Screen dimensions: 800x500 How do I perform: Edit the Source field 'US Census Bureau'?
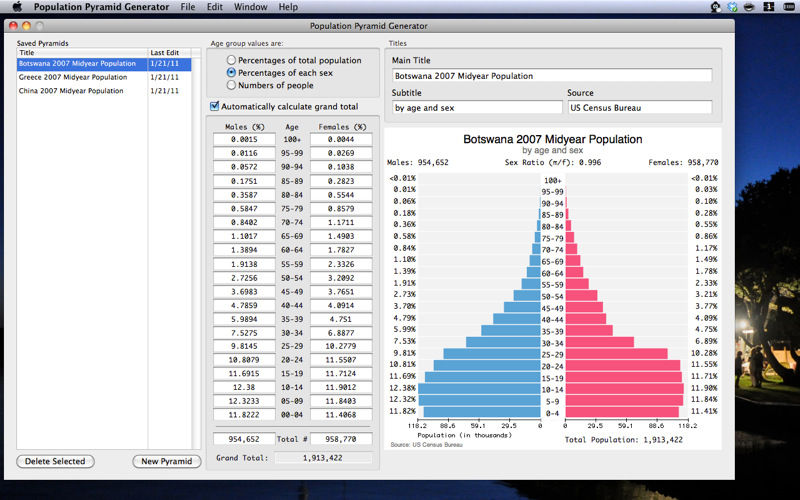coord(640,108)
